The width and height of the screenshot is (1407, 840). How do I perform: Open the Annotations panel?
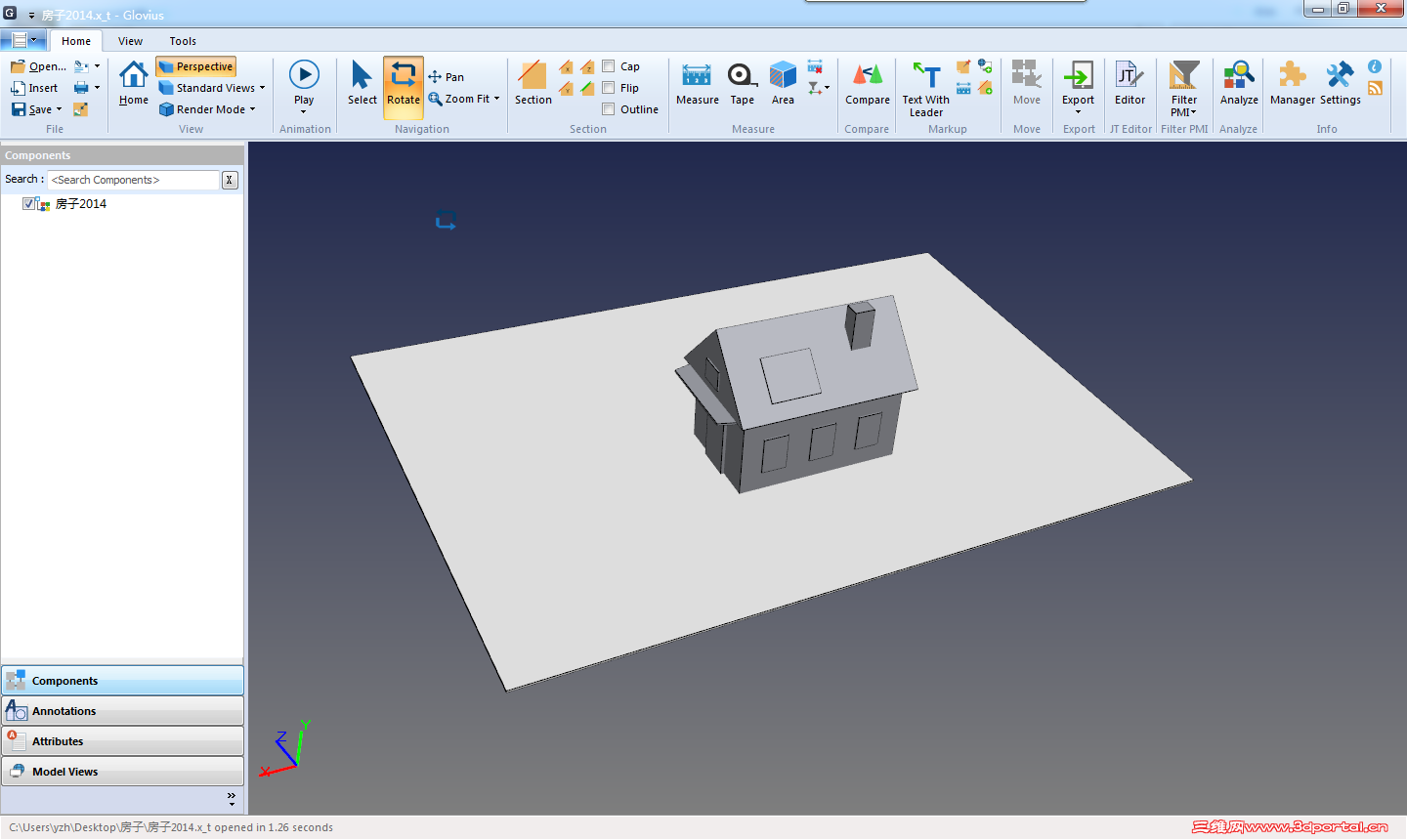coord(122,711)
